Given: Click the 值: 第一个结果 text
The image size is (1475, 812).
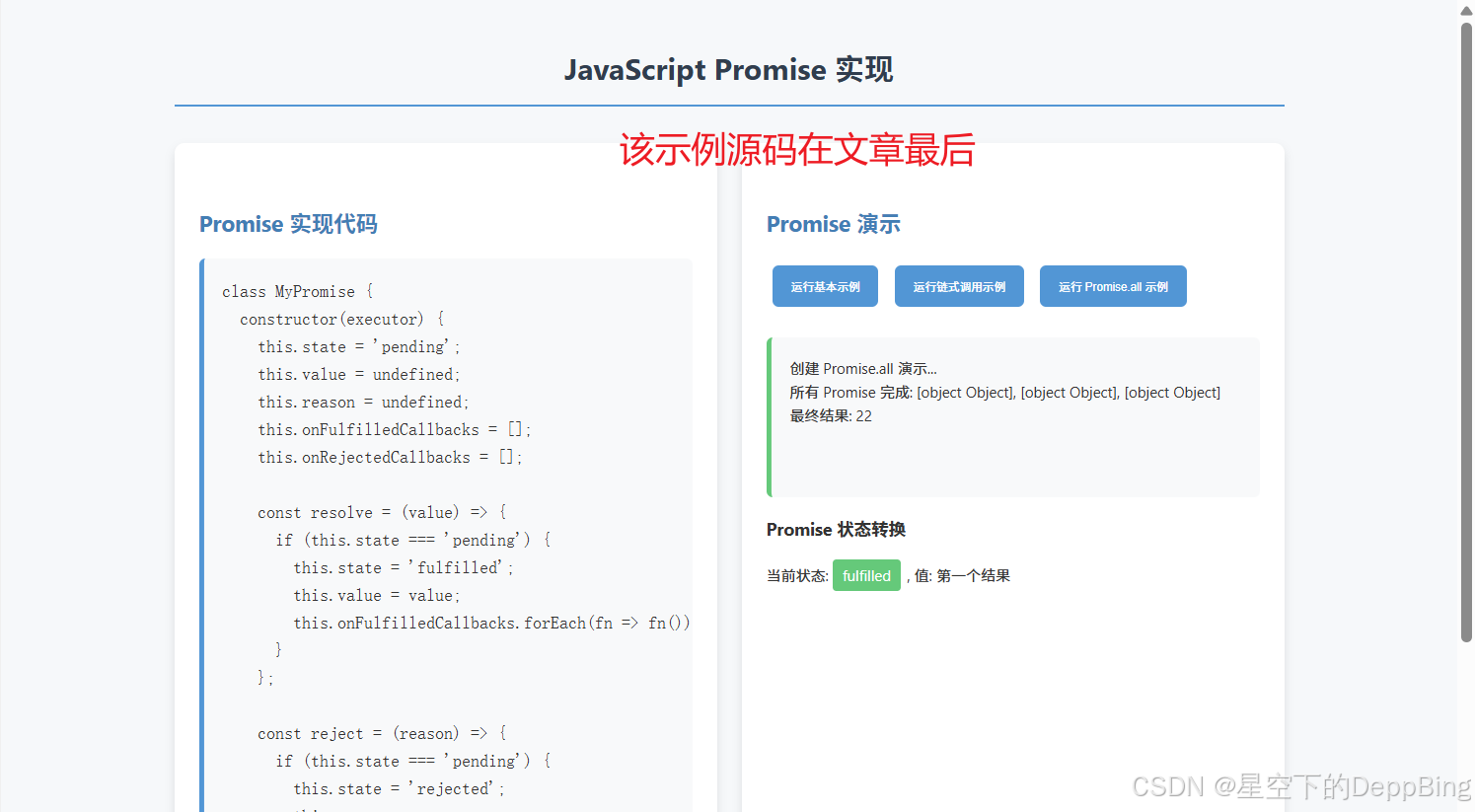Looking at the screenshot, I should pos(962,576).
